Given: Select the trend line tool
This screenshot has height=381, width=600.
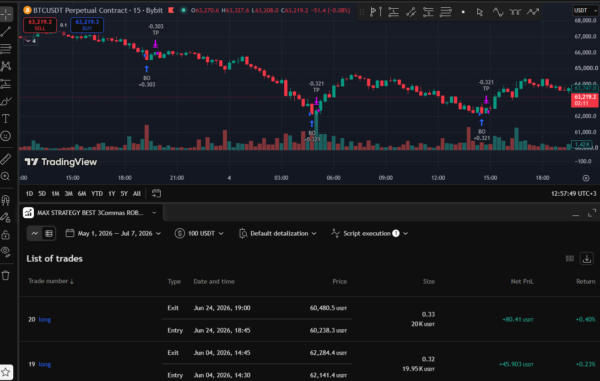Looking at the screenshot, I should tap(6, 31).
